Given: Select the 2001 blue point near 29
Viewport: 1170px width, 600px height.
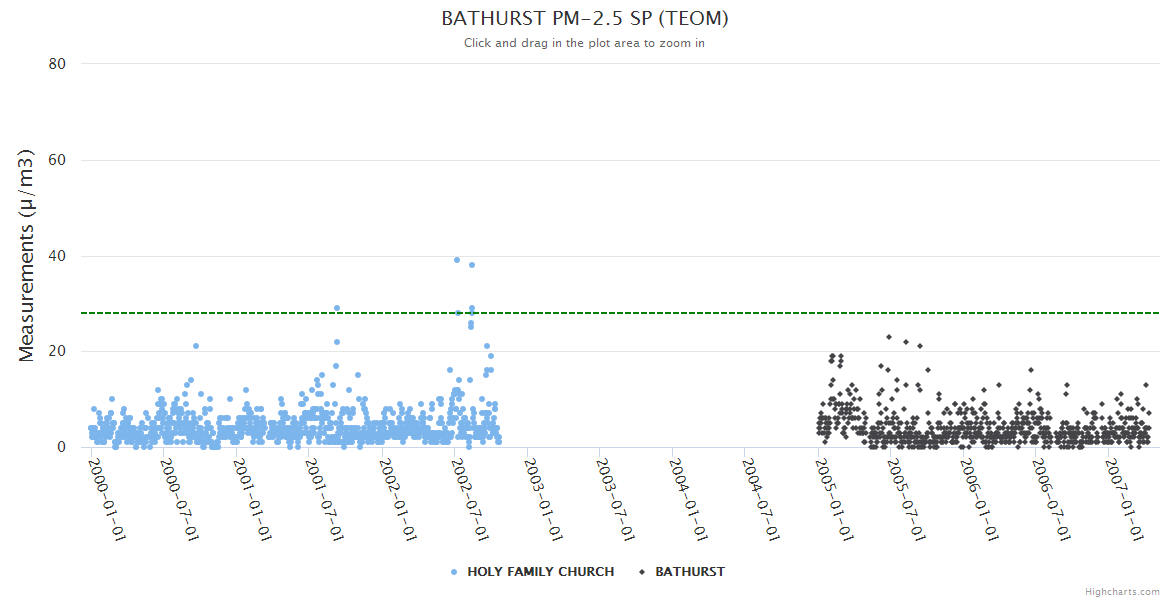Looking at the screenshot, I should click(x=337, y=308).
